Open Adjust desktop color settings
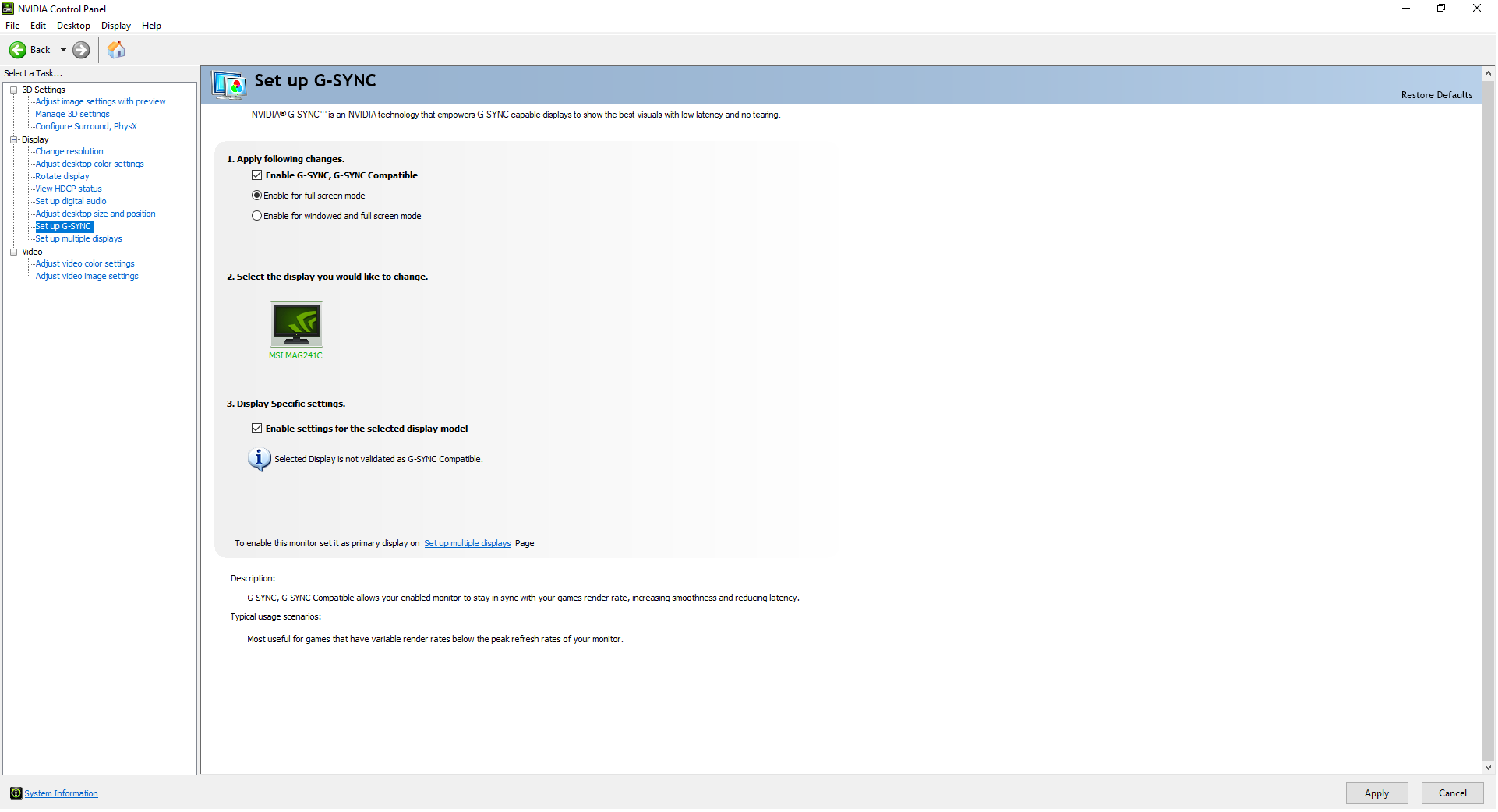Viewport: 1498px width, 812px height. point(90,164)
